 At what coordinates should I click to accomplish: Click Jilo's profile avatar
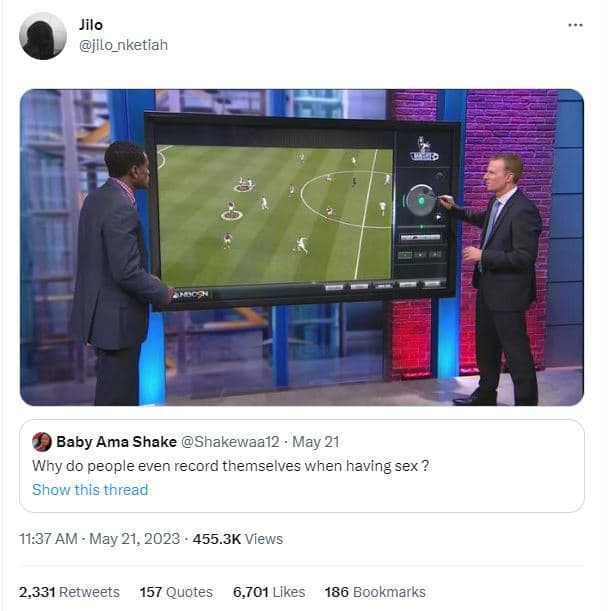pyautogui.click(x=43, y=36)
